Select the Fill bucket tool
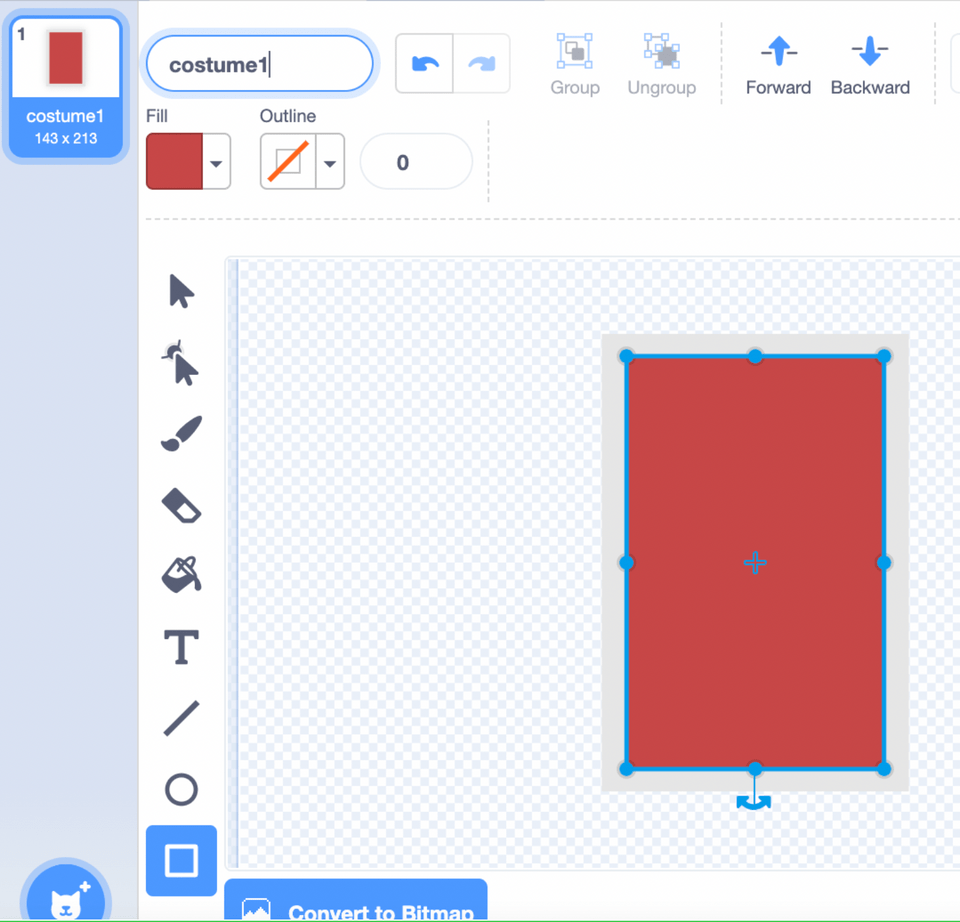The width and height of the screenshot is (960, 922). pos(180,575)
